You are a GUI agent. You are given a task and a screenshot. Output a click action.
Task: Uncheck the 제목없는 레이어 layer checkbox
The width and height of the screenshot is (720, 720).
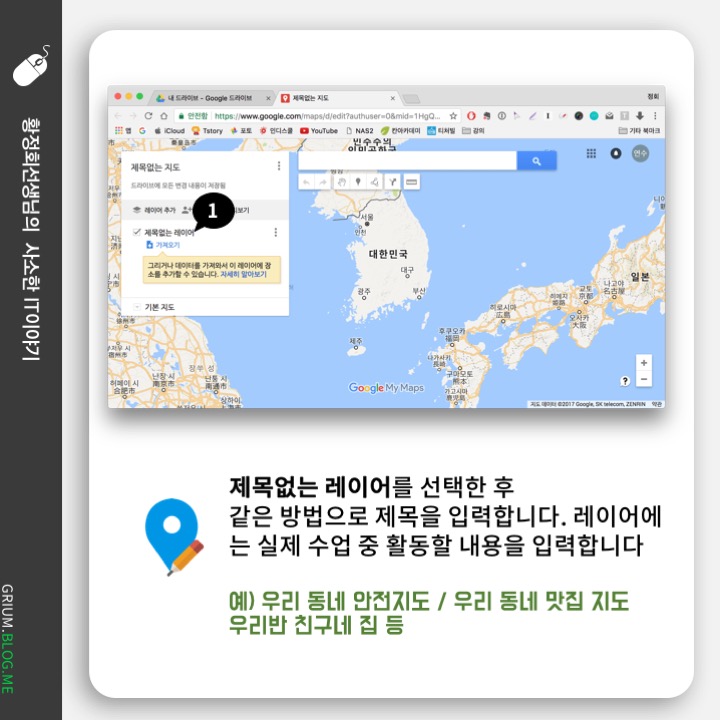(x=137, y=232)
